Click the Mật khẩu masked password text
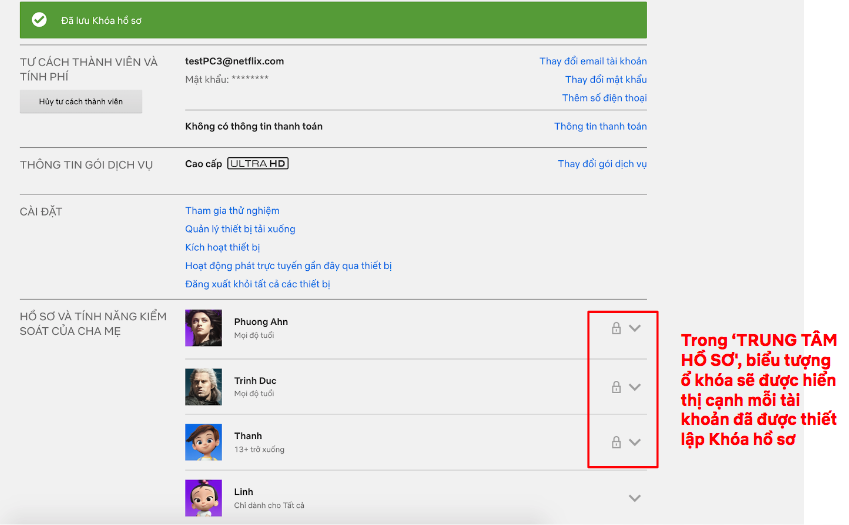The width and height of the screenshot is (849, 525). click(x=227, y=80)
